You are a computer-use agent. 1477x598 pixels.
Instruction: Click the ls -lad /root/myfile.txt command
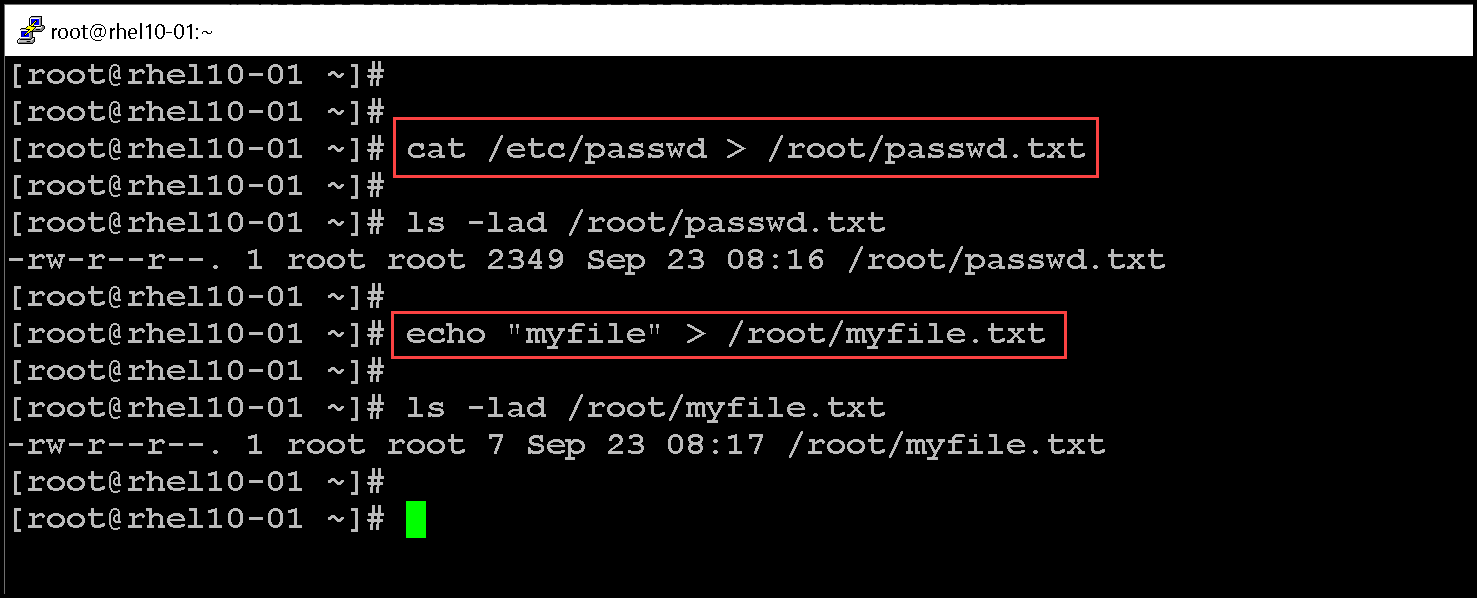pyautogui.click(x=645, y=408)
